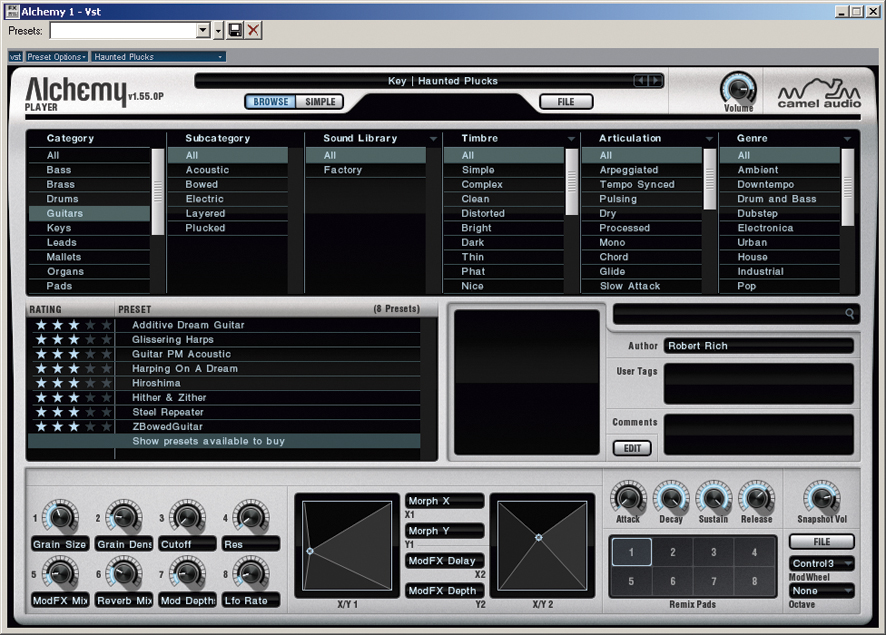Open the Preset Options dropdown
The image size is (886, 635).
57,56
